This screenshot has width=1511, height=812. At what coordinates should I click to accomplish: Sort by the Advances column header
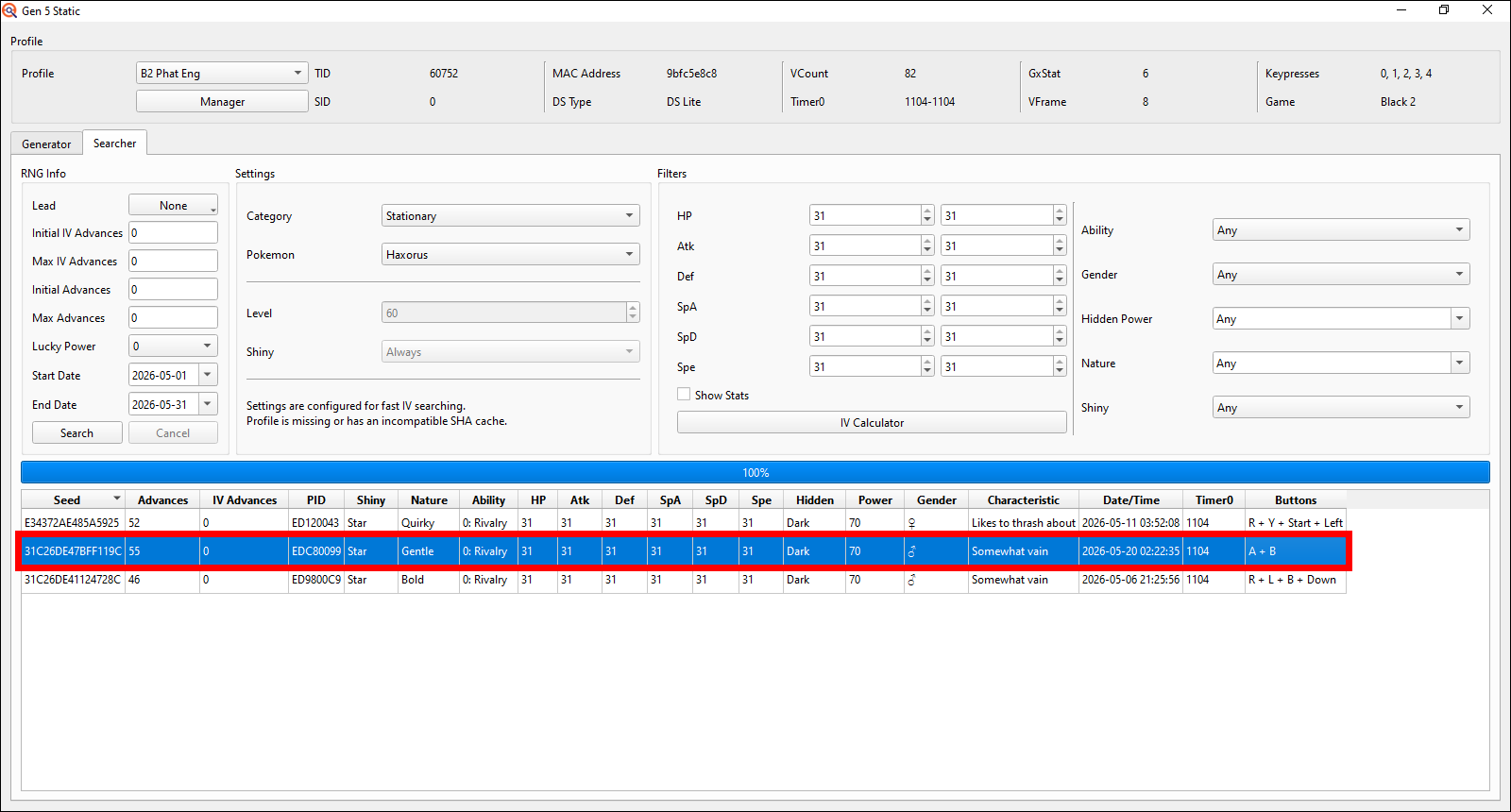[162, 499]
